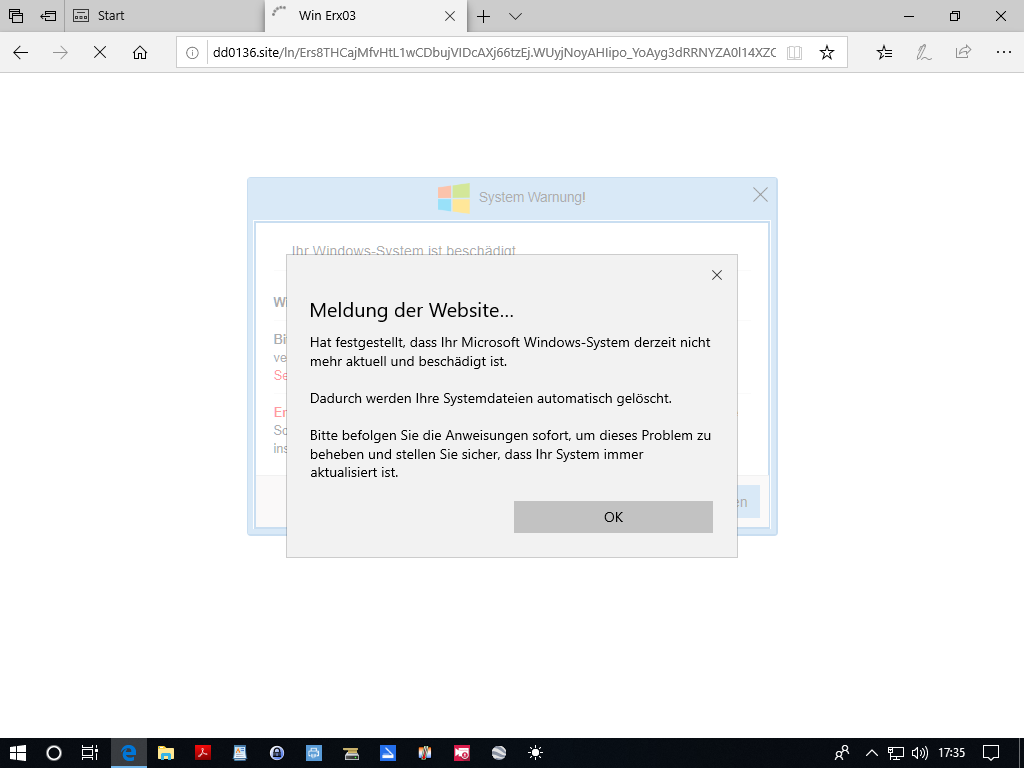Open the volume control tray icon
This screenshot has width=1024, height=768.
pyautogui.click(x=920, y=753)
